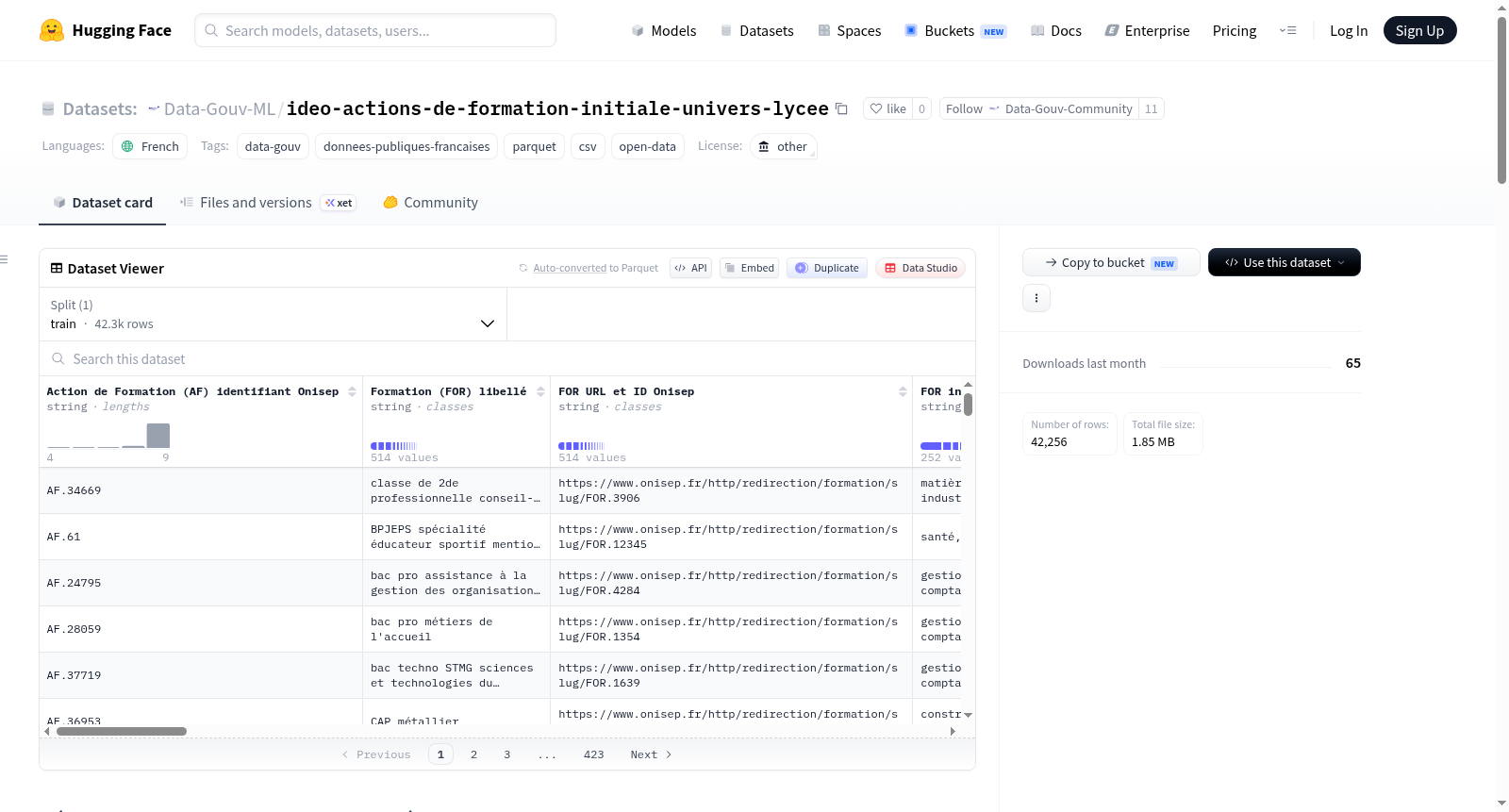Click the other license tag

(x=783, y=146)
